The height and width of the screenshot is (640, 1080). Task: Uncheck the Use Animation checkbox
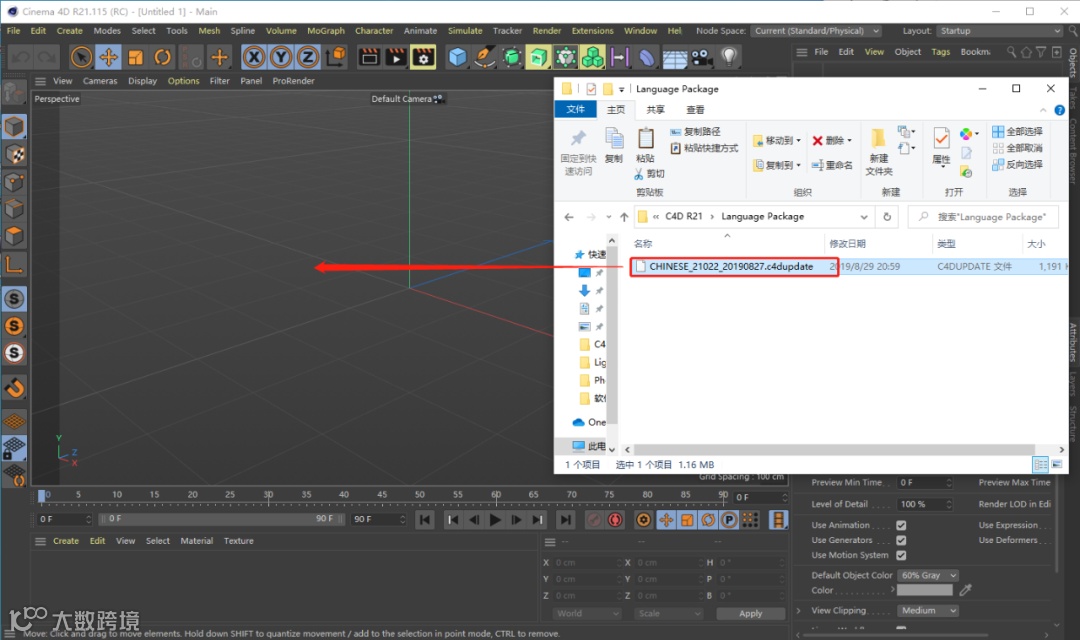[x=901, y=525]
